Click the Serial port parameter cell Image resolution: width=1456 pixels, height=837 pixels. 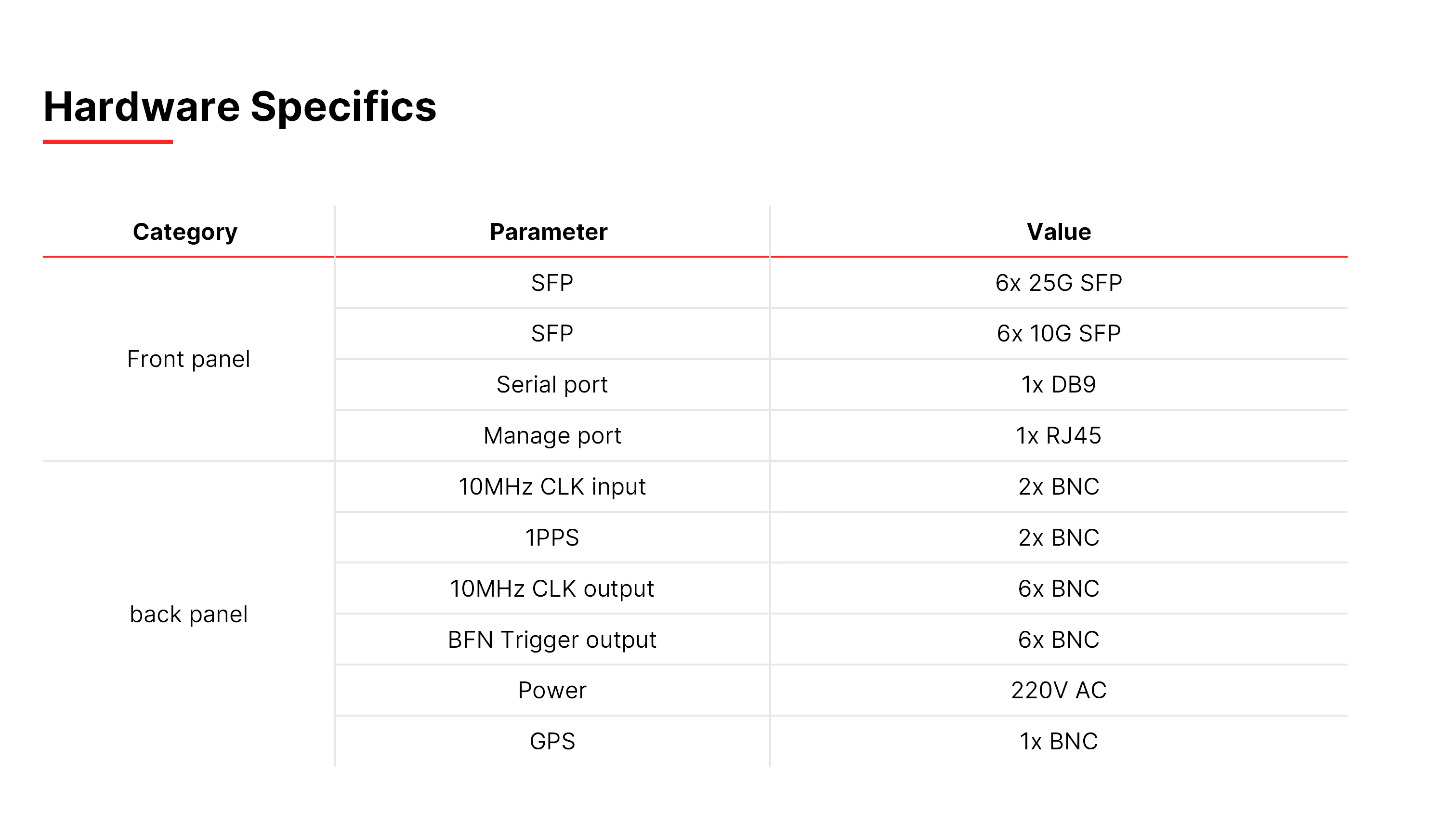552,385
